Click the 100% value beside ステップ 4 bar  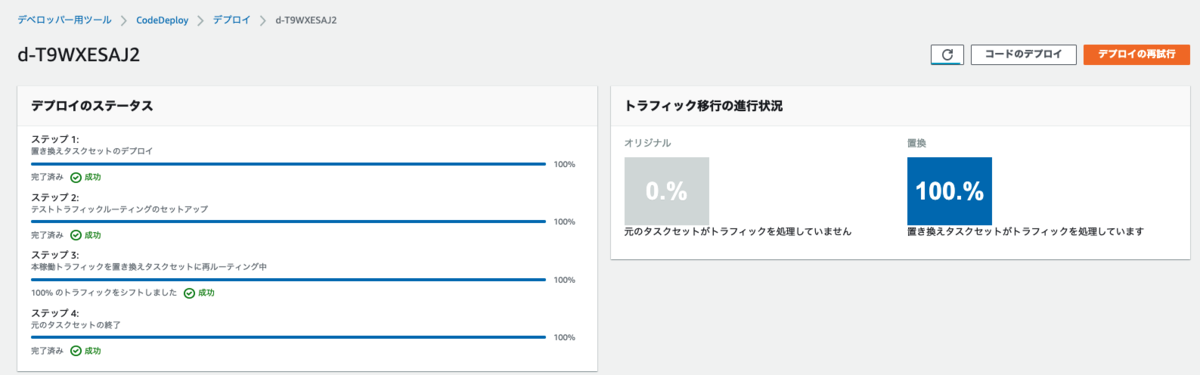pos(564,338)
